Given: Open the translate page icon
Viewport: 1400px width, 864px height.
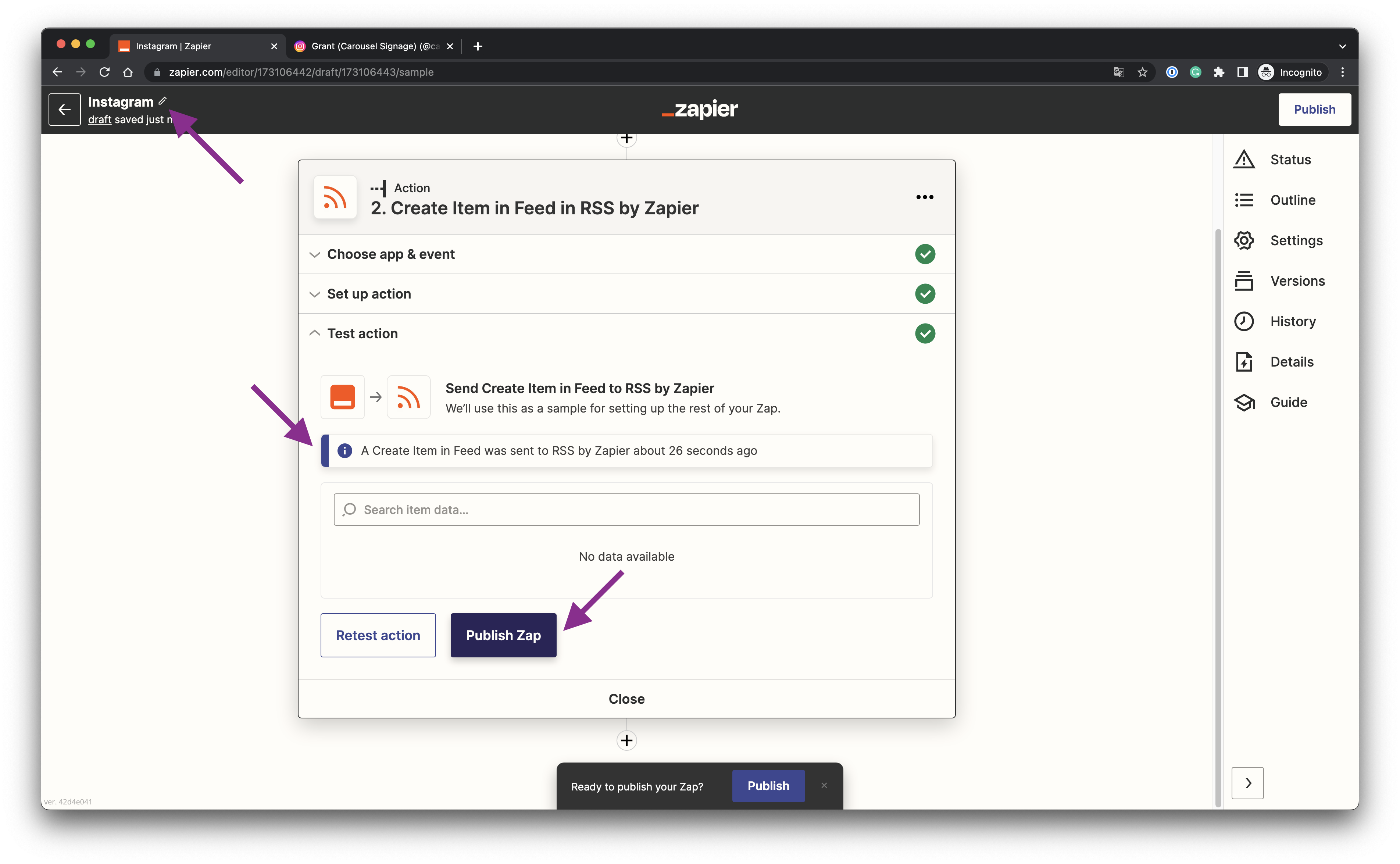Looking at the screenshot, I should [x=1118, y=72].
